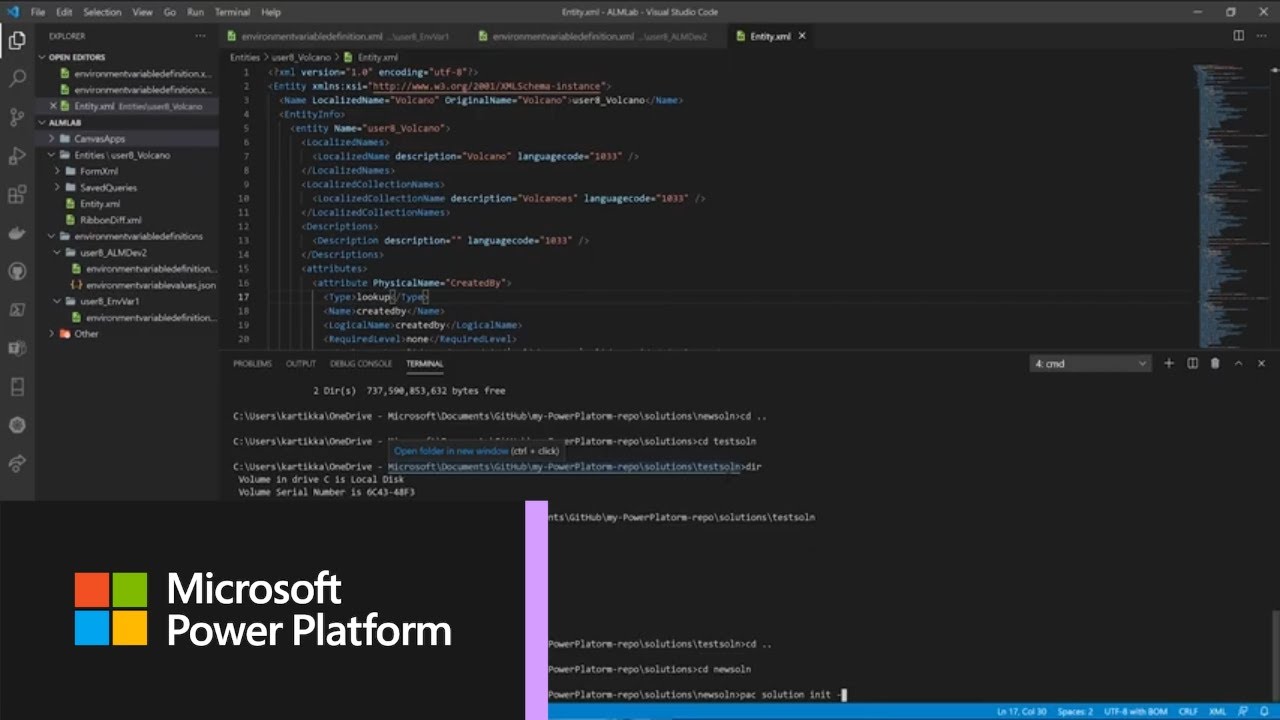Screen dimensions: 1280x720
Task: Click 'Ln 17, Col 30' in status bar
Action: pyautogui.click(x=1021, y=711)
